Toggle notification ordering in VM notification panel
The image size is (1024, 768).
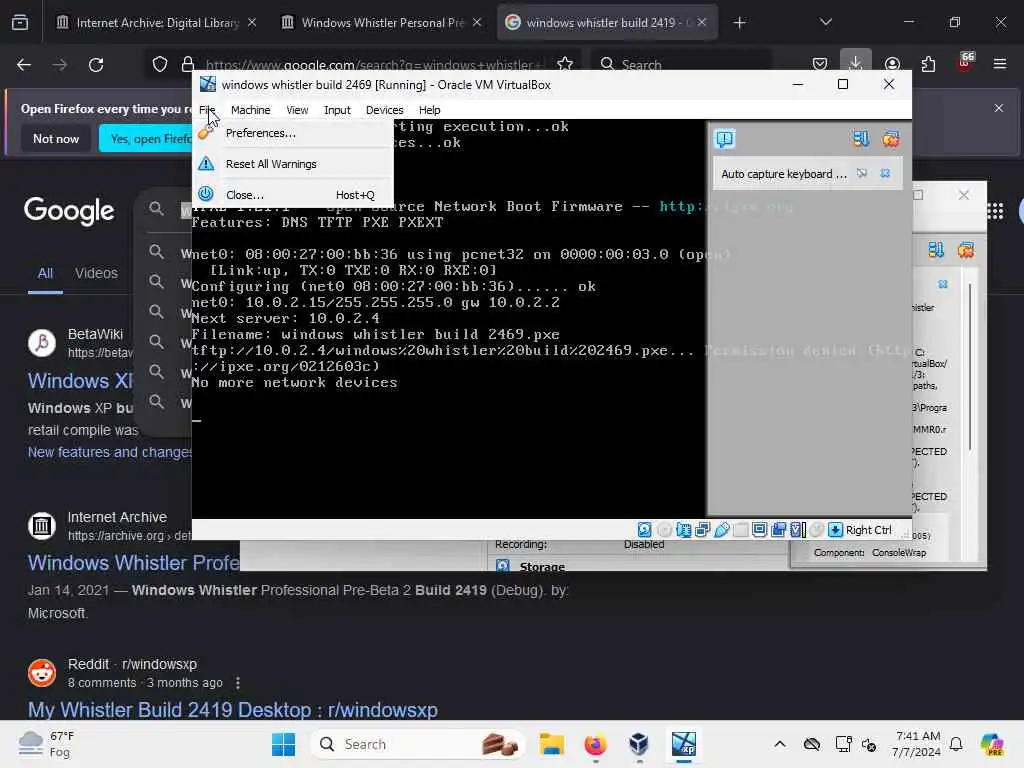pyautogui.click(x=861, y=138)
